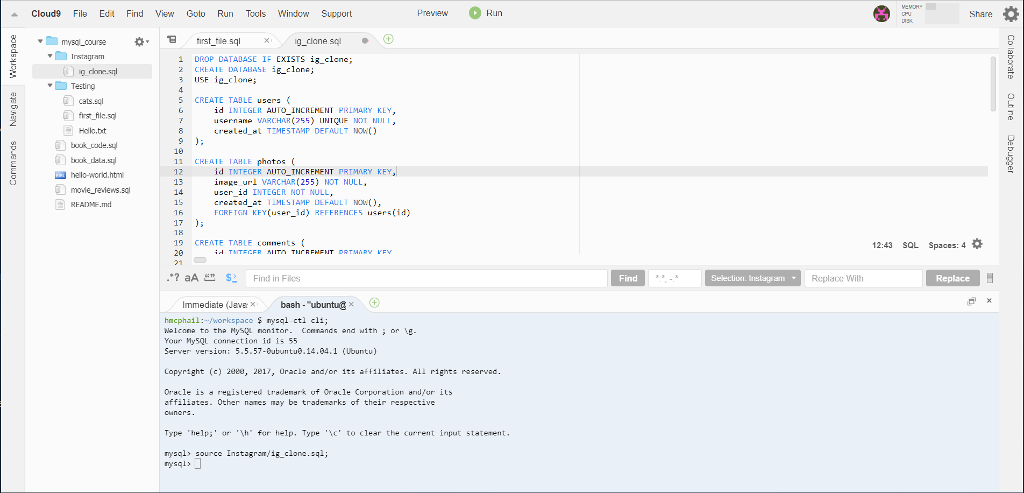The image size is (1024, 493).
Task: Click the pink user avatar icon
Action: [881, 13]
